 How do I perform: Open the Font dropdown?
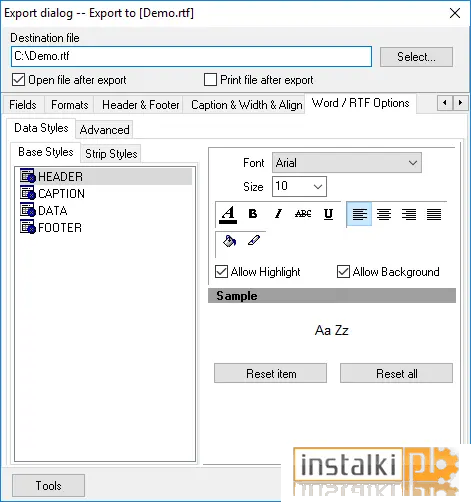(x=347, y=163)
